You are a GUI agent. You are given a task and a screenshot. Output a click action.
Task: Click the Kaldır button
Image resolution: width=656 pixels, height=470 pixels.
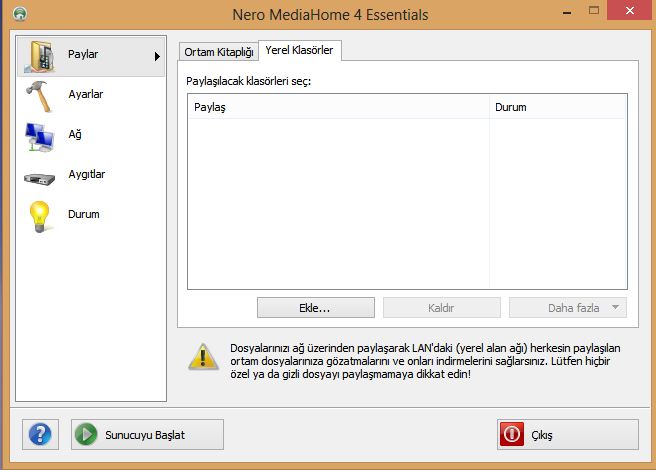(441, 308)
